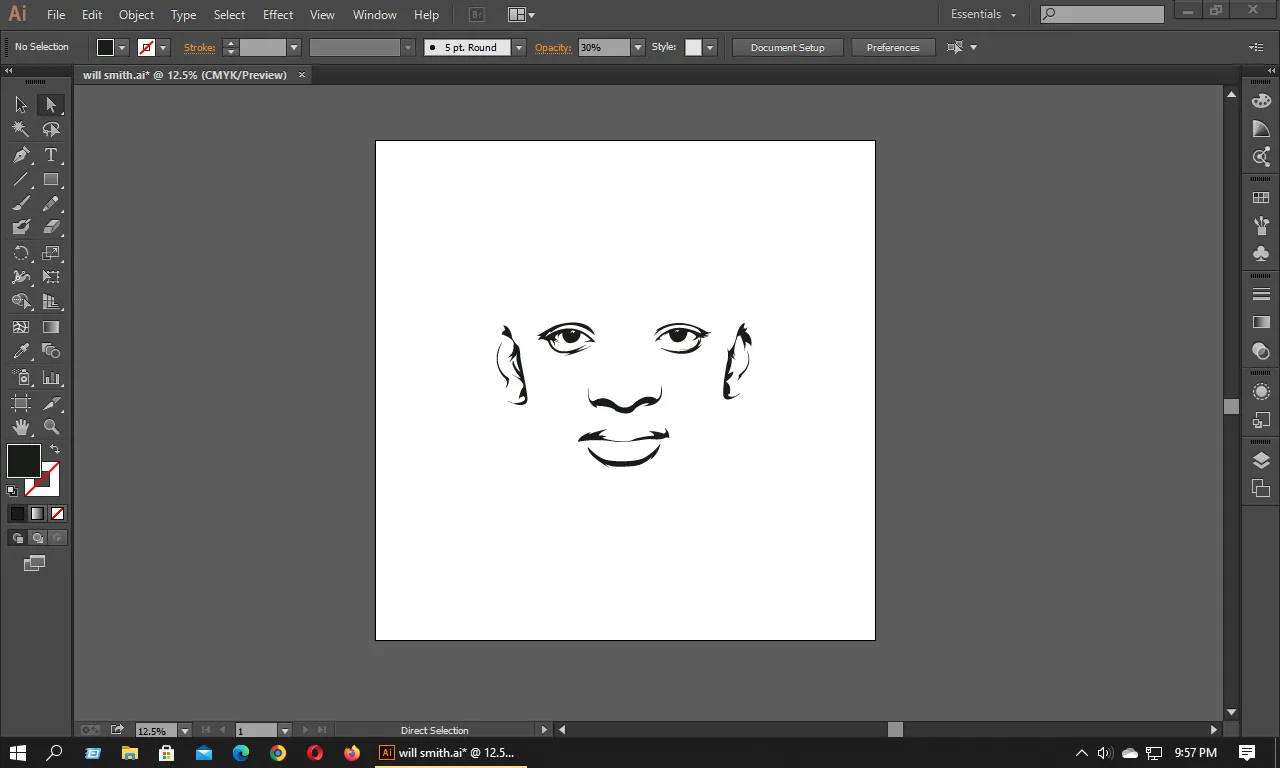The image size is (1280, 768).
Task: Open the Color panel palette icon
Action: click(1261, 100)
